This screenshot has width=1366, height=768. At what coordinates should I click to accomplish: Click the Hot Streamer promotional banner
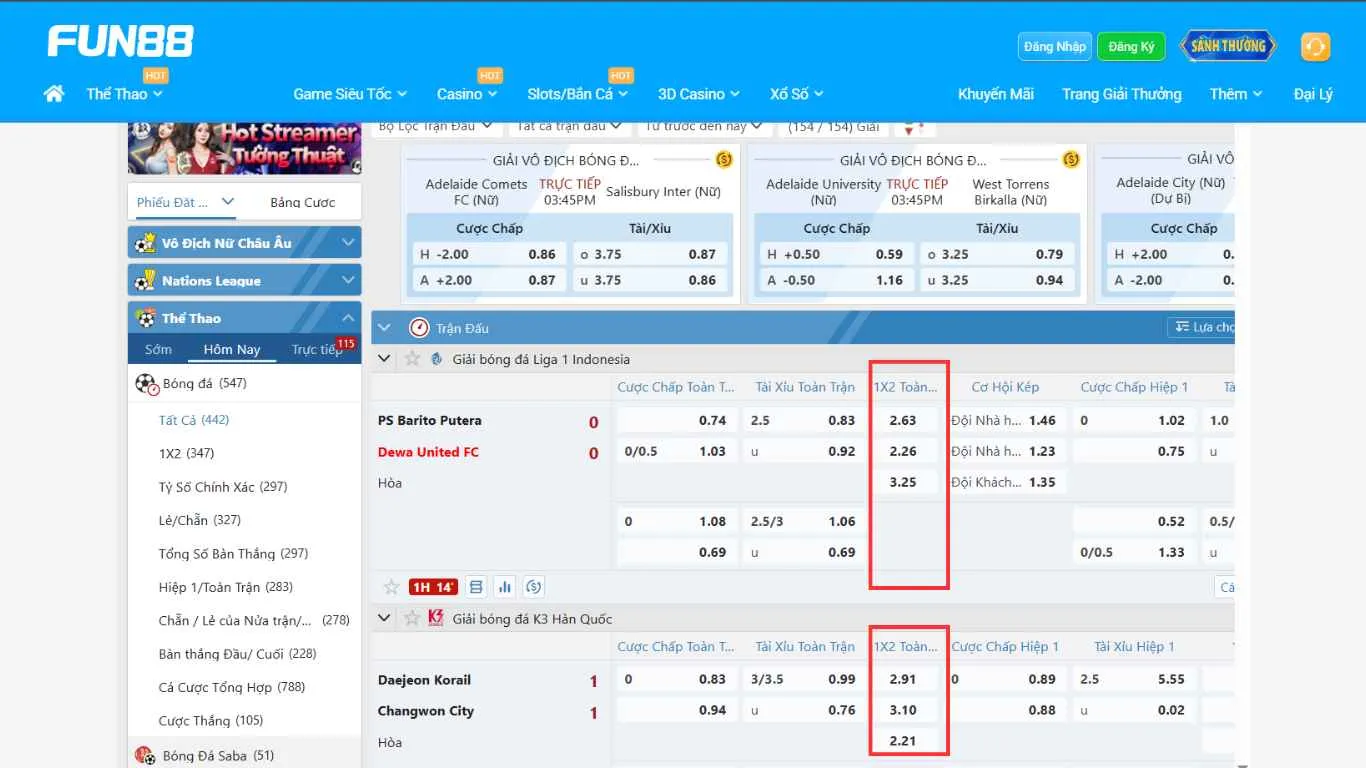tap(244, 147)
